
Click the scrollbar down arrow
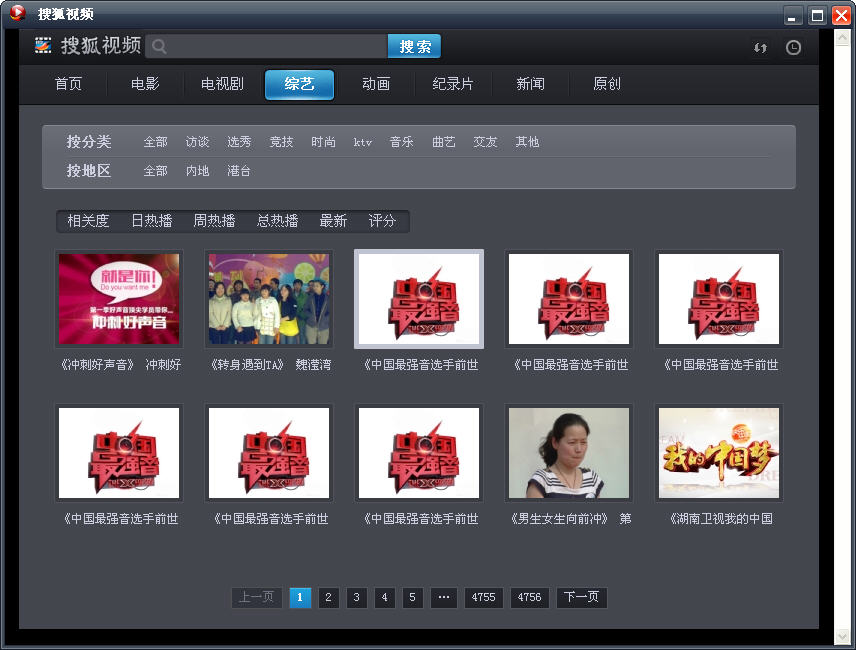pos(843,636)
